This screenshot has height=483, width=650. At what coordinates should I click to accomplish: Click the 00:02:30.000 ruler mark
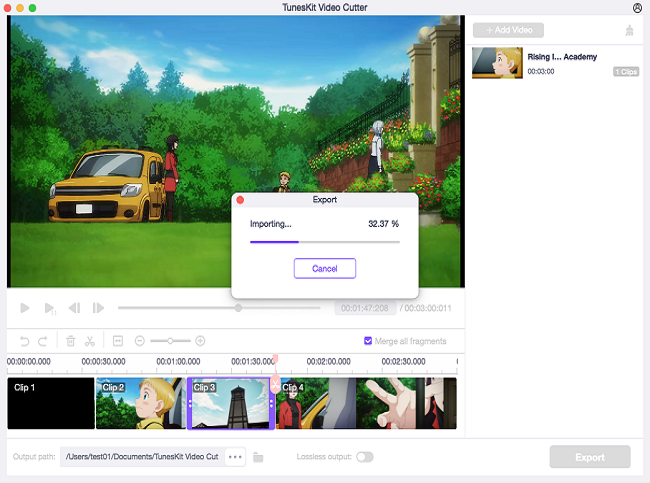click(x=403, y=362)
